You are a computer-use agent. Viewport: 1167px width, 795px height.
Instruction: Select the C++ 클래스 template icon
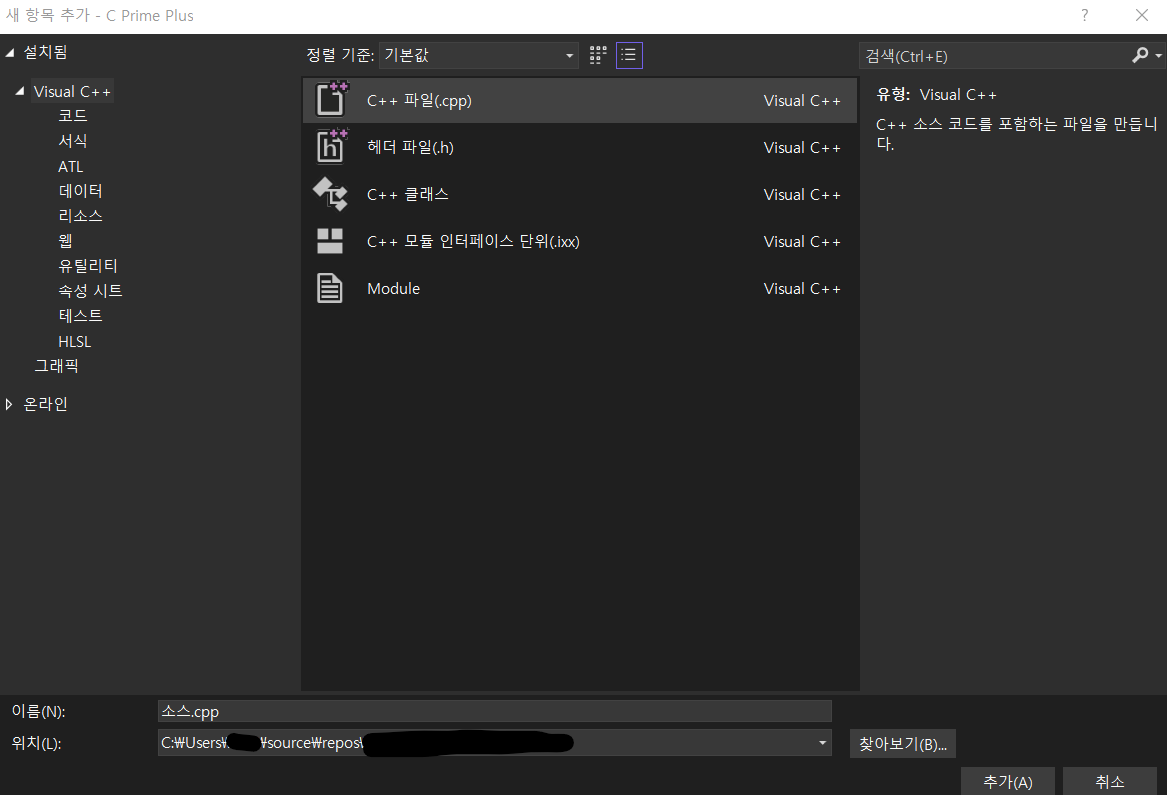tap(330, 194)
